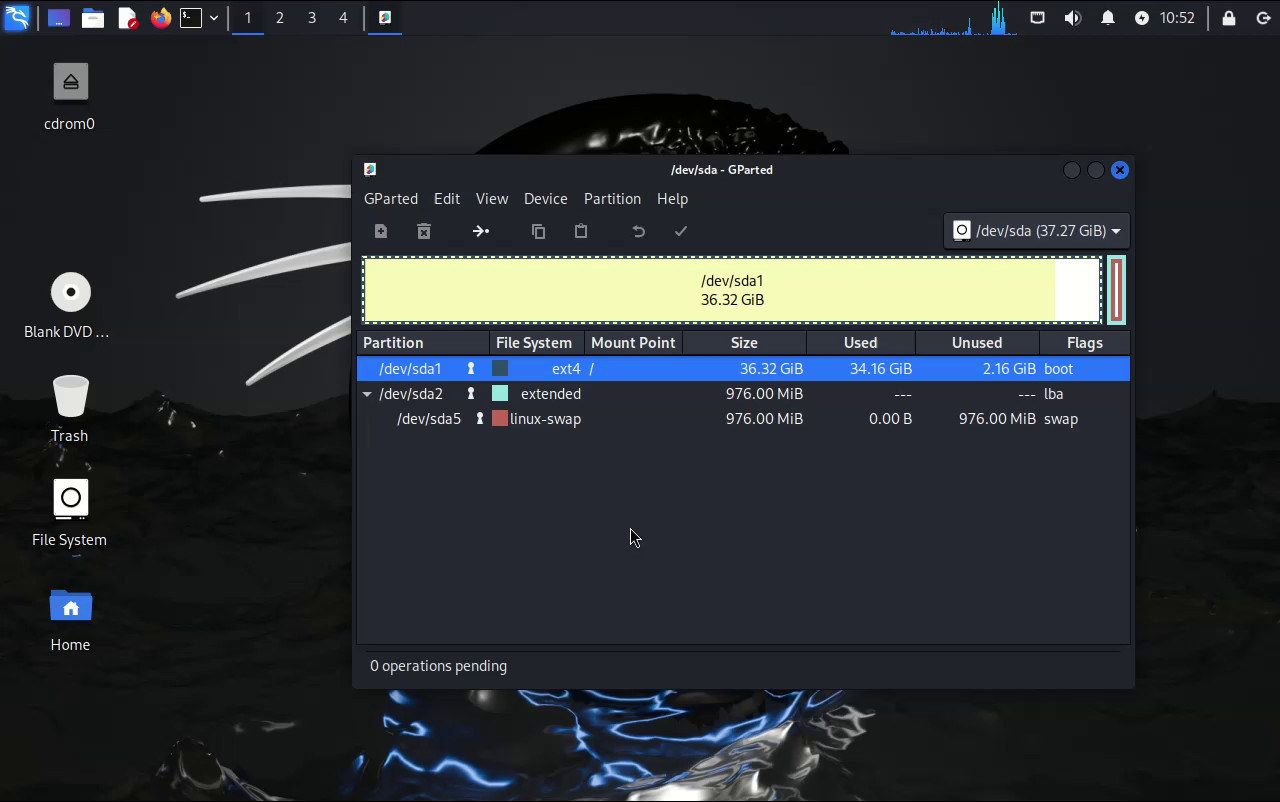Click the key icon beside /dev/sda2

click(x=471, y=393)
